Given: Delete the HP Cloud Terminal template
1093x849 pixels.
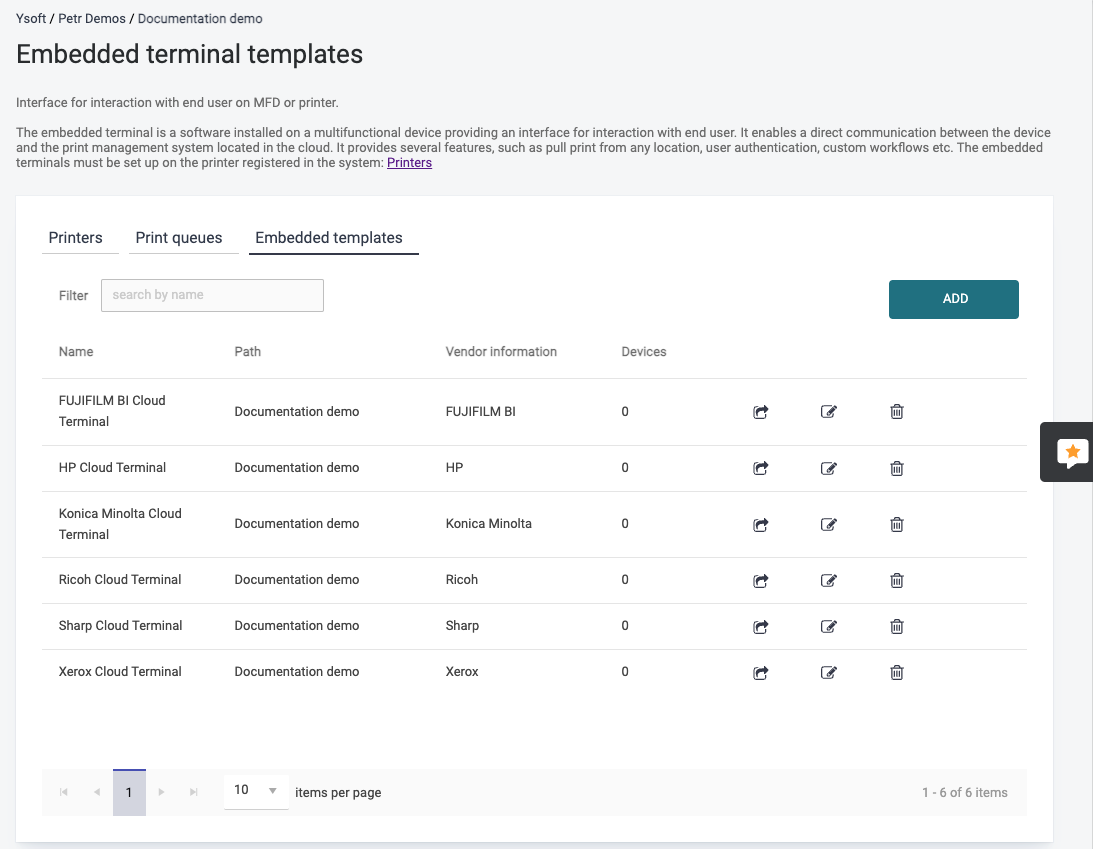Looking at the screenshot, I should click(897, 468).
